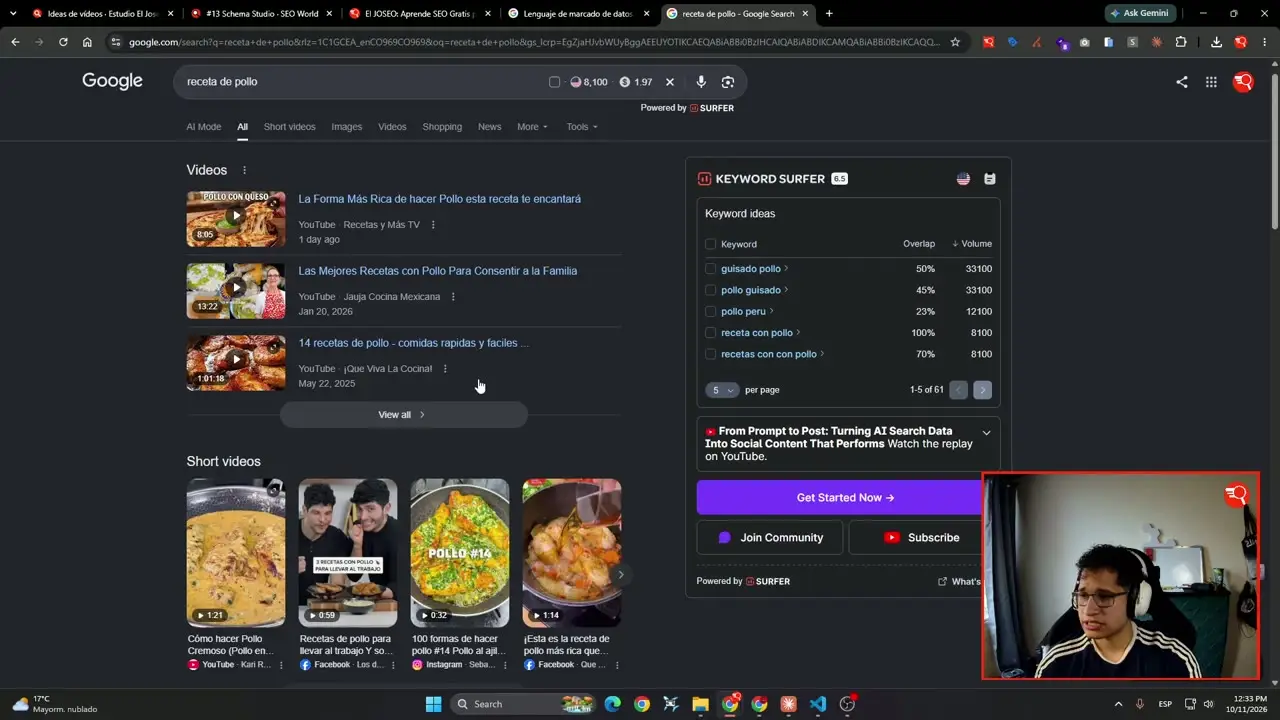
Task: Open the Short videos search tab
Action: coord(289,127)
